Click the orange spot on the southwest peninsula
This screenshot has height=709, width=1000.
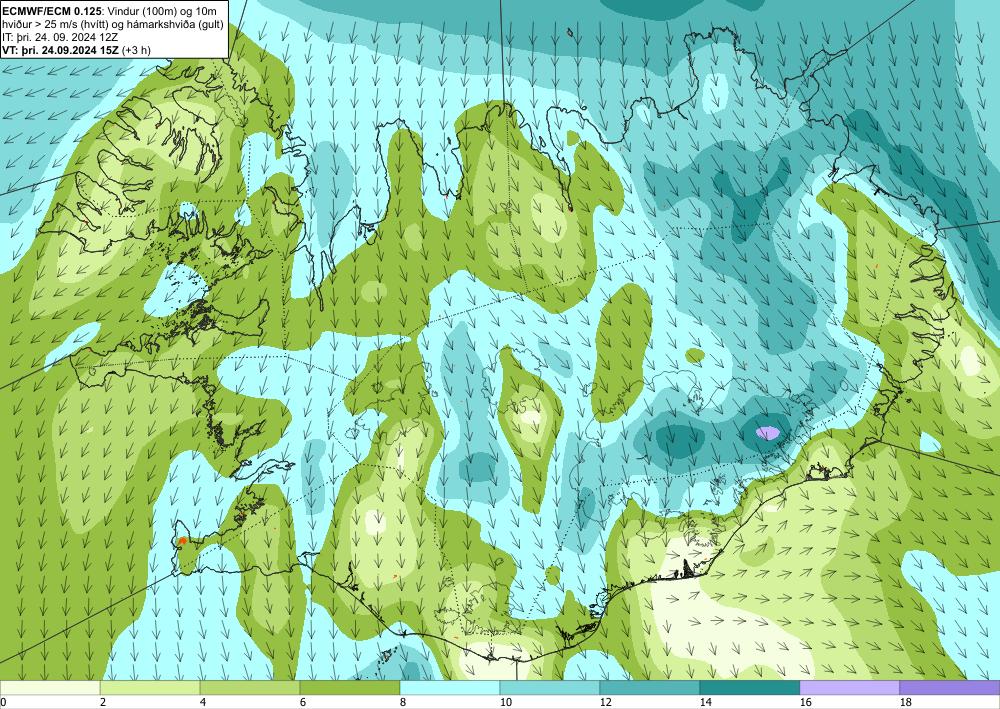pyautogui.click(x=182, y=541)
